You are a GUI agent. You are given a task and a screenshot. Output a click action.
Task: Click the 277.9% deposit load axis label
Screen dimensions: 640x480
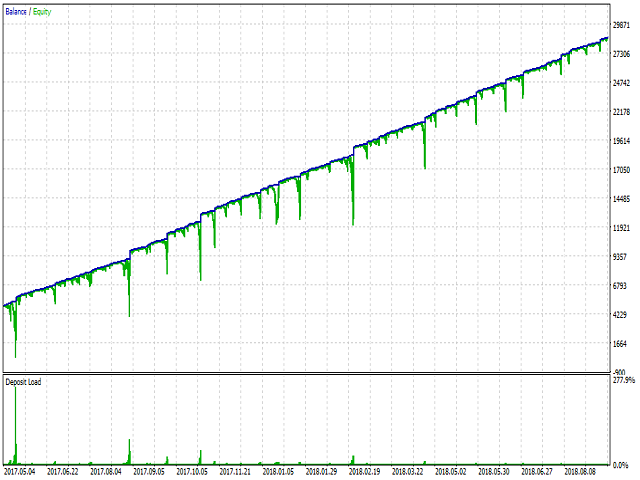coord(622,381)
